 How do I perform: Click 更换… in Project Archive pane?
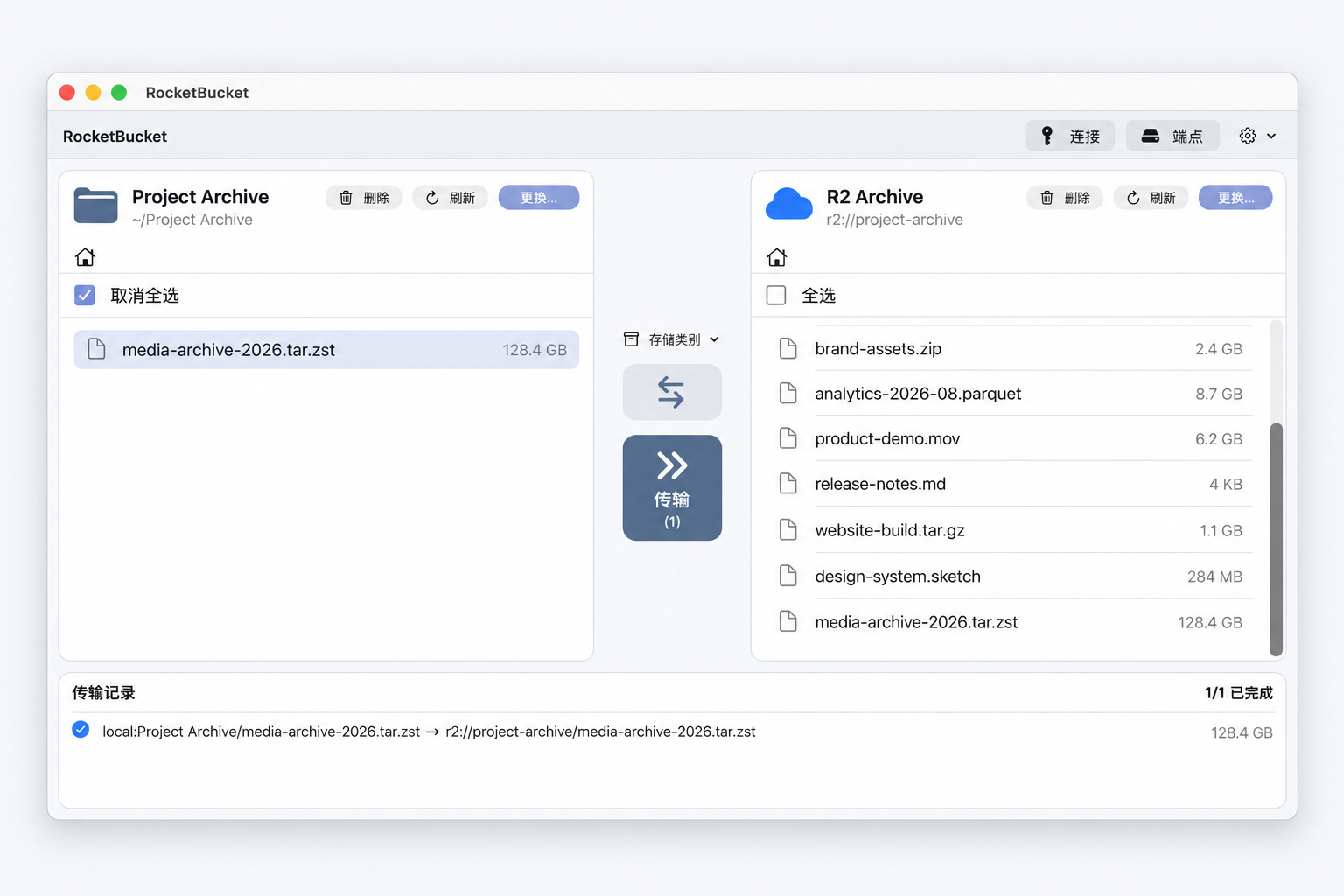539,198
